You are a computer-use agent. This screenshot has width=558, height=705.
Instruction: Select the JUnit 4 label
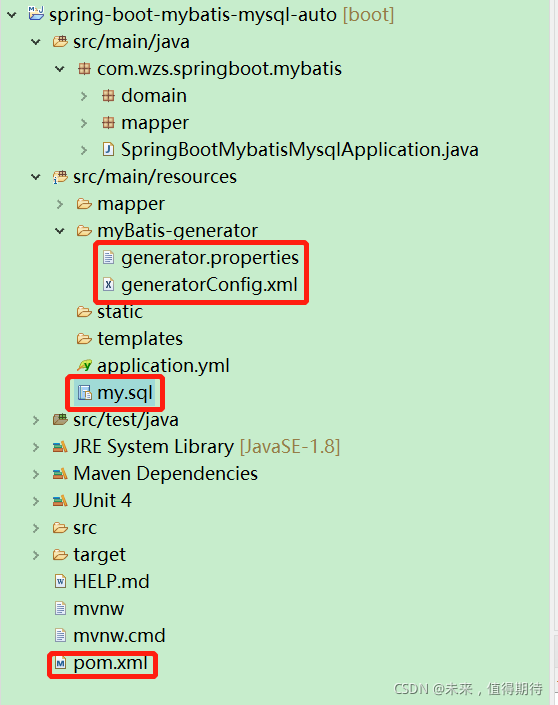(x=103, y=501)
